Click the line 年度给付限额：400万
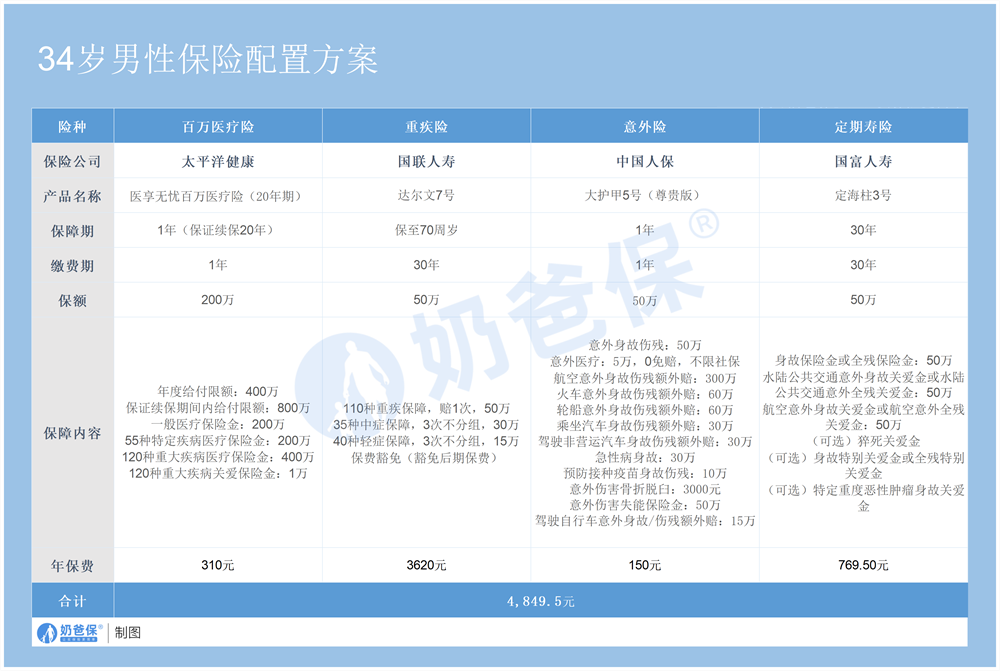The height and width of the screenshot is (671, 1000). [218, 391]
